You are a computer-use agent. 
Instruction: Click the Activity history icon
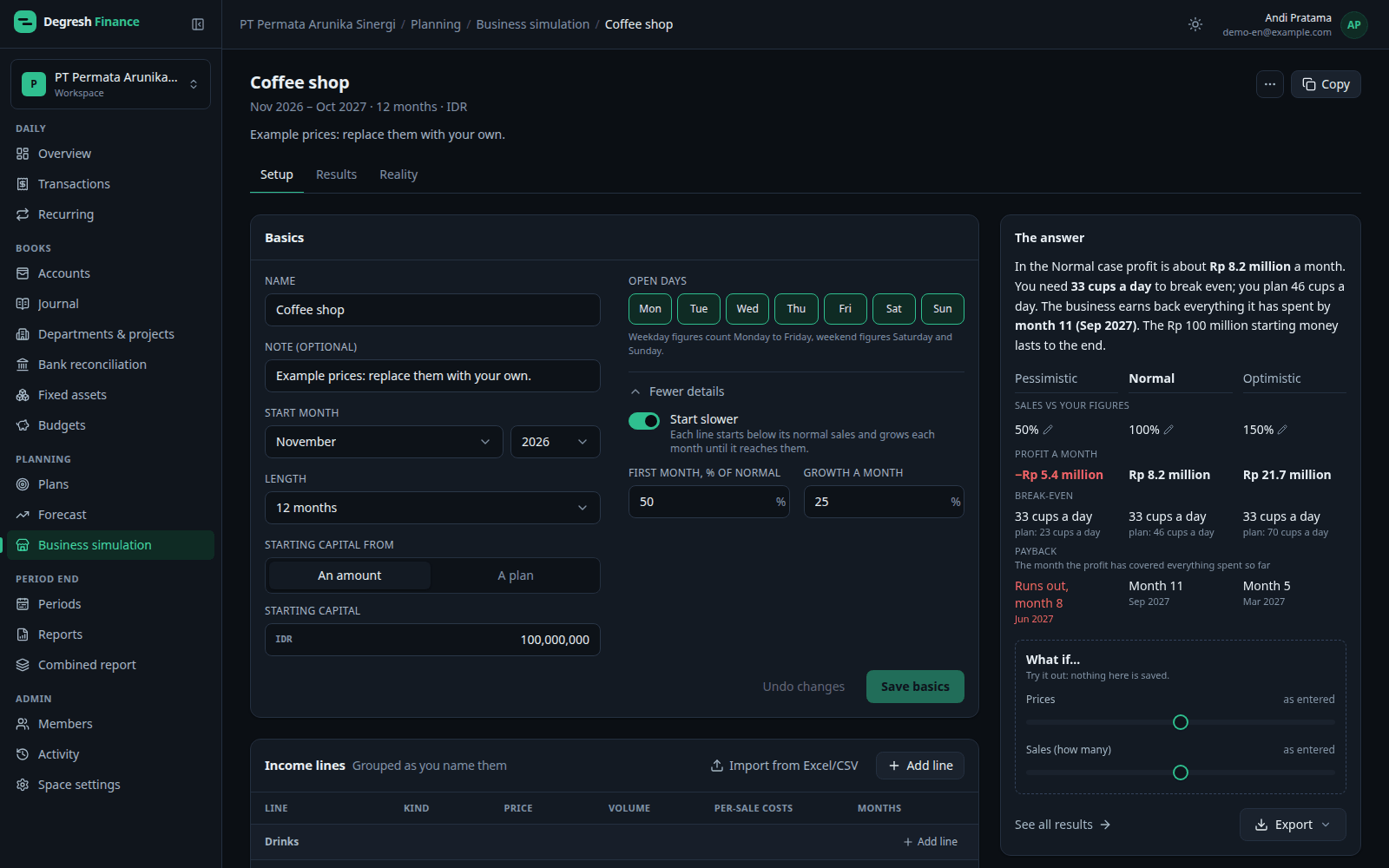[23, 754]
